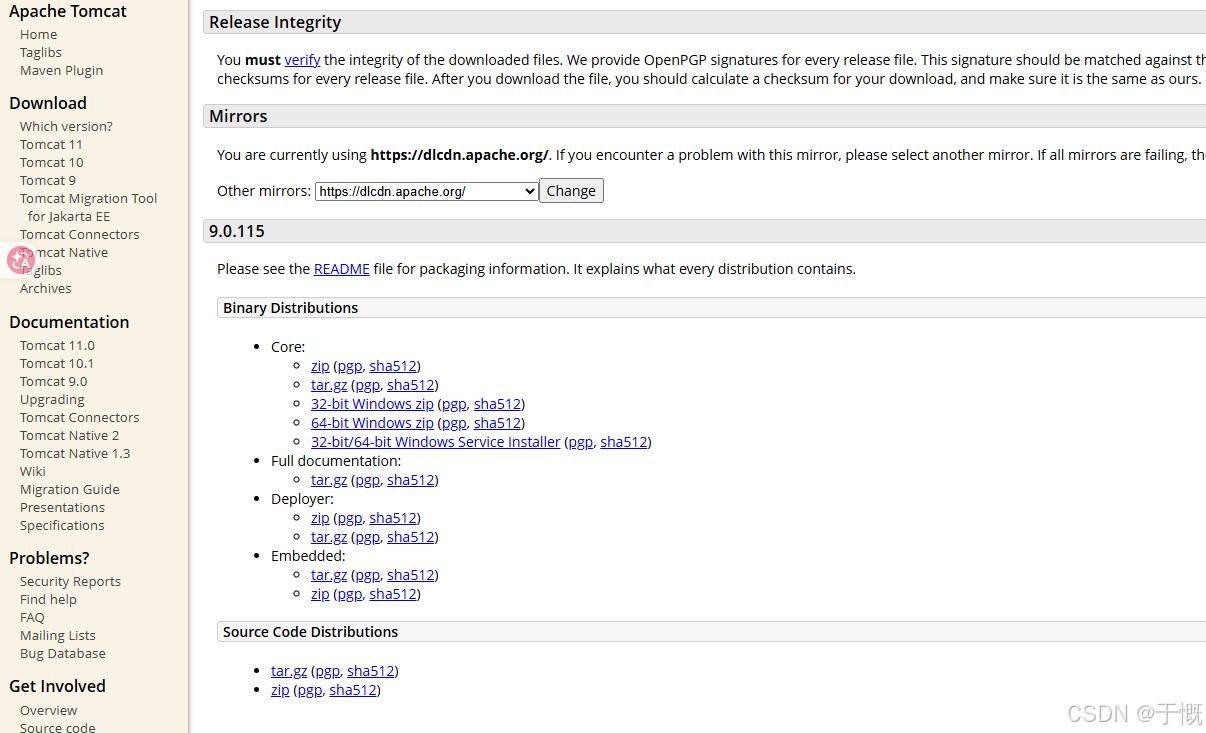The height and width of the screenshot is (733, 1206).
Task: Open sha512 for Deployer zip
Action: click(x=393, y=518)
